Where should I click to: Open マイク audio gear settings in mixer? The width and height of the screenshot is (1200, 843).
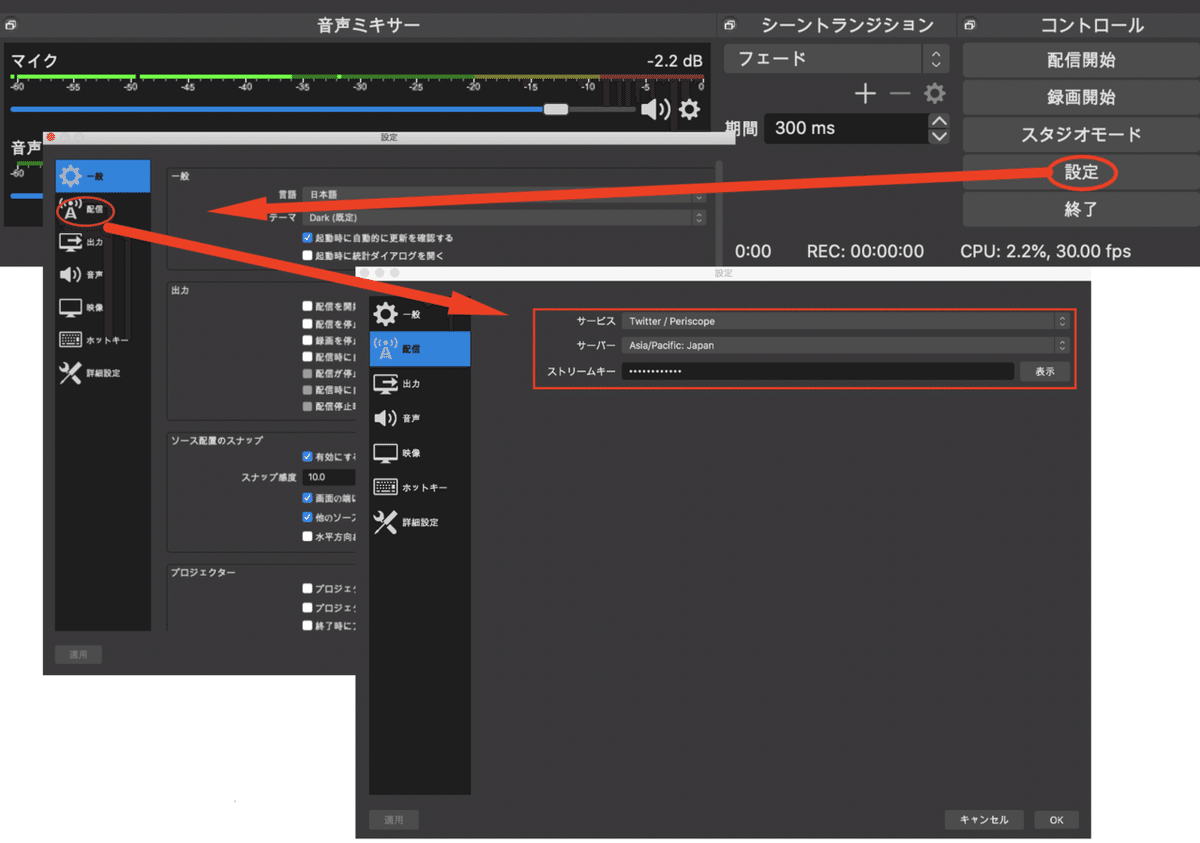click(689, 109)
